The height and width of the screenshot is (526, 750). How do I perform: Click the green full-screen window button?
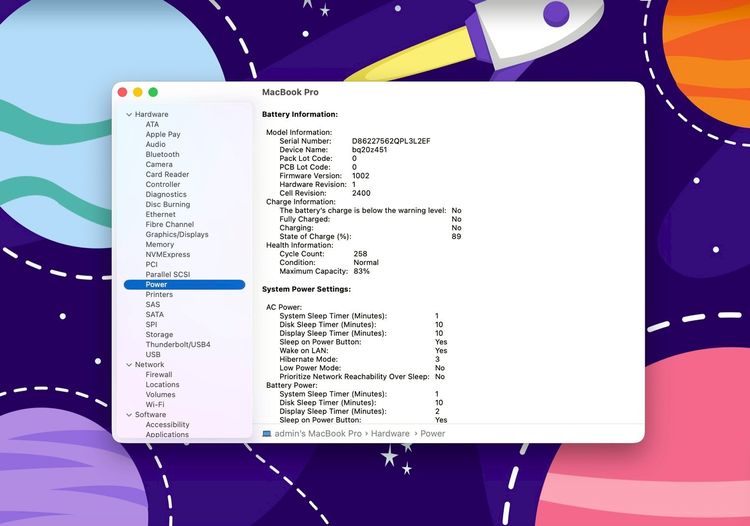[153, 92]
